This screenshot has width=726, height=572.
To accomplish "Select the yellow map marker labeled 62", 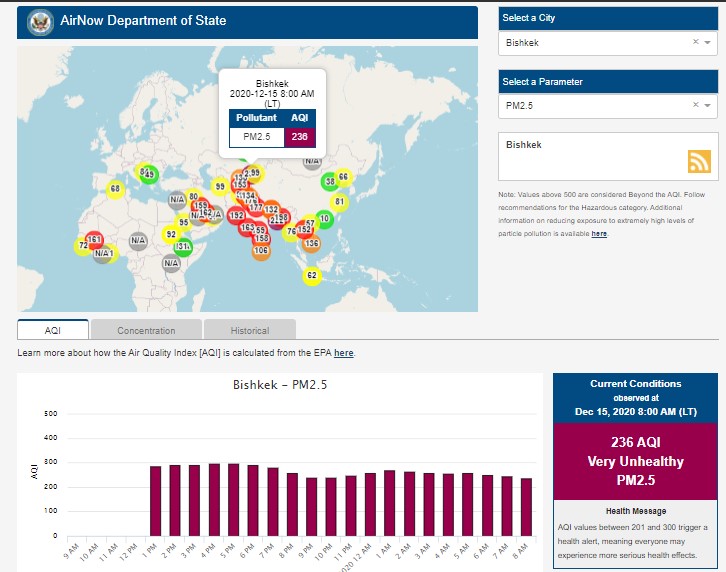I will 311,275.
